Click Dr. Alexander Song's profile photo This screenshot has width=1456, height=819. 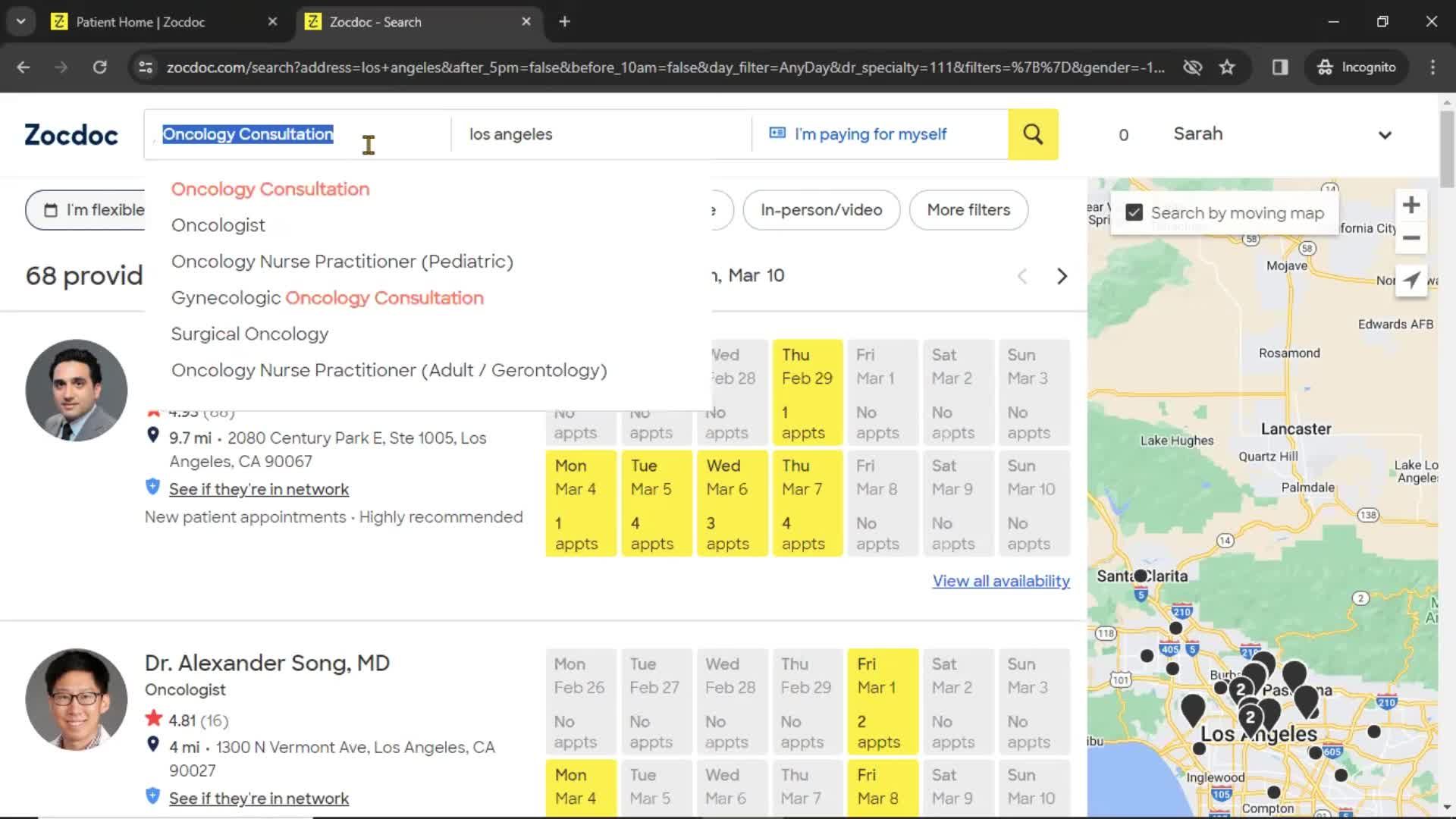(77, 699)
